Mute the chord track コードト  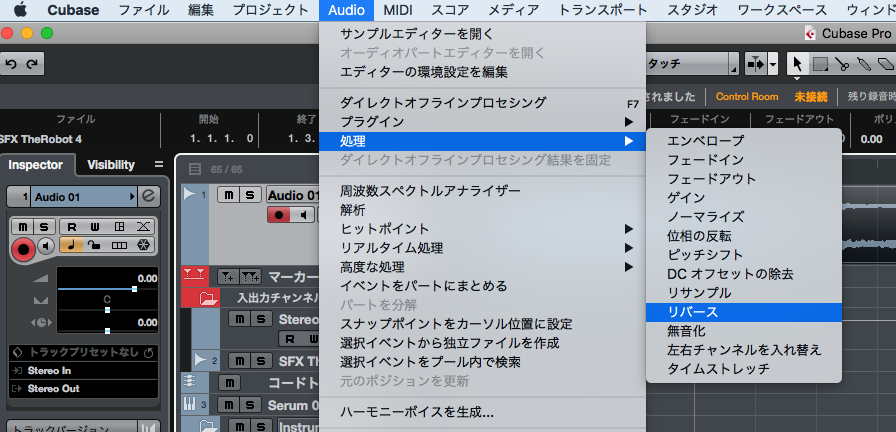coord(229,382)
